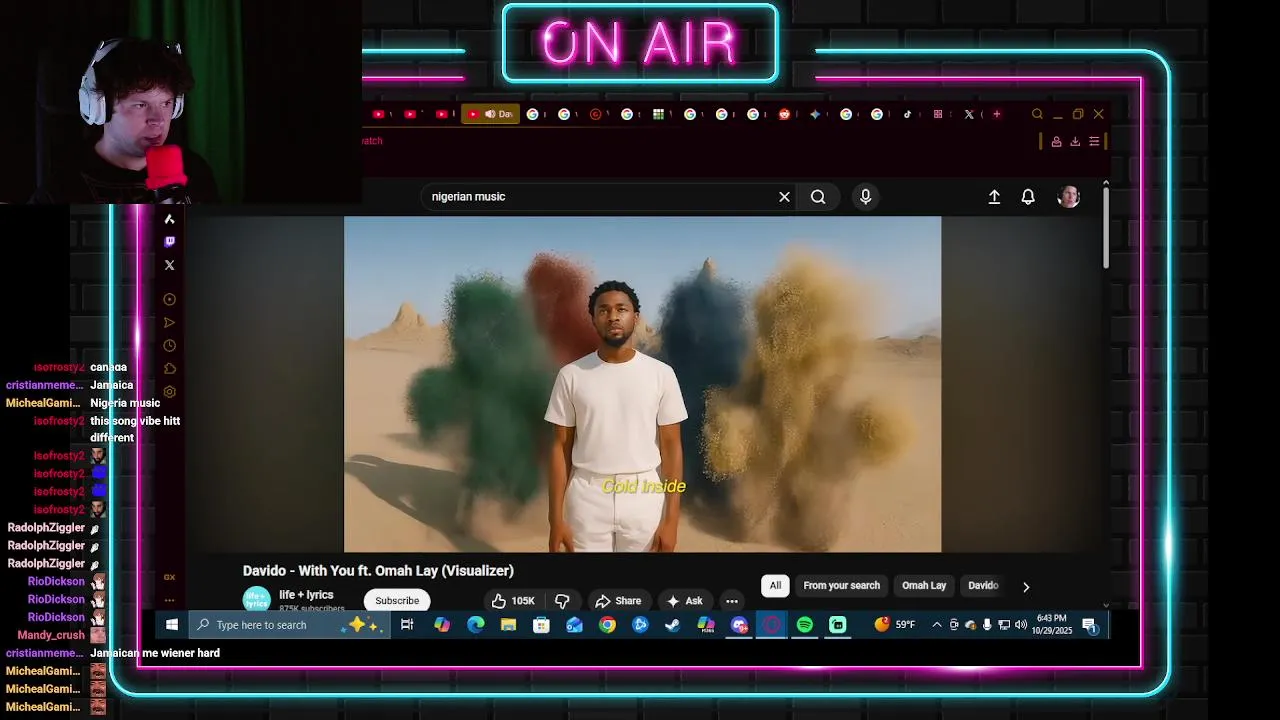This screenshot has height=720, width=1280.
Task: Open the Easy setup sliders icon
Action: 1094,142
